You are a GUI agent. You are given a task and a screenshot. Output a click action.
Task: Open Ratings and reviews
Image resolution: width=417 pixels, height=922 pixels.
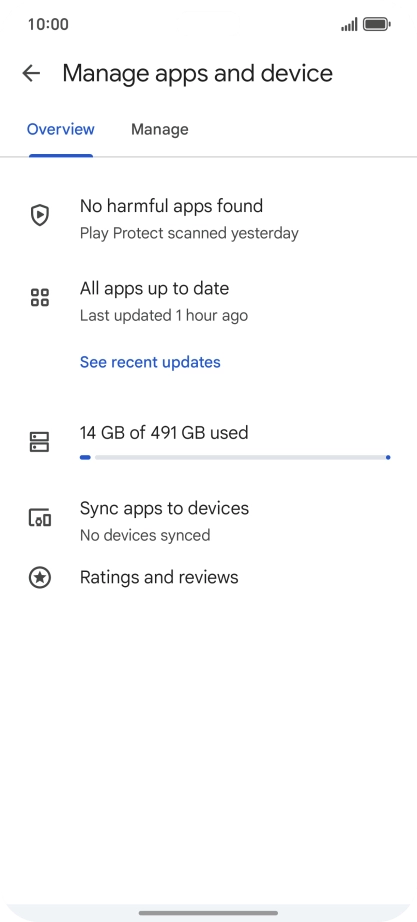208,577
